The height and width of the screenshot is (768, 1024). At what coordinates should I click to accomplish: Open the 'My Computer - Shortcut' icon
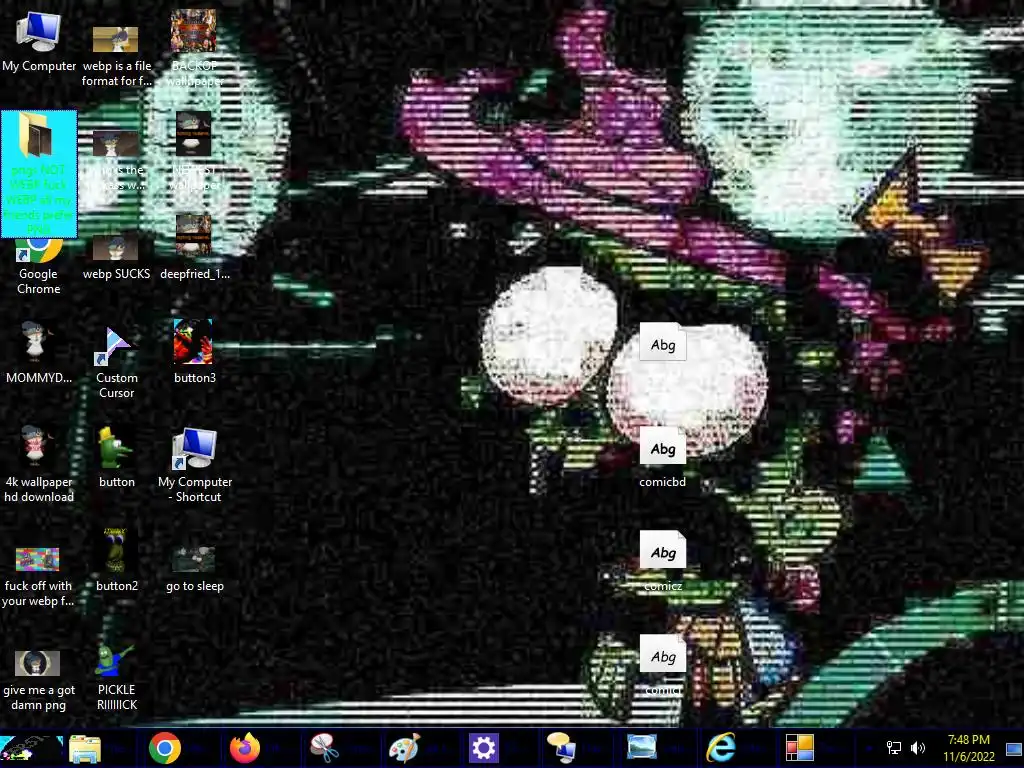click(194, 465)
